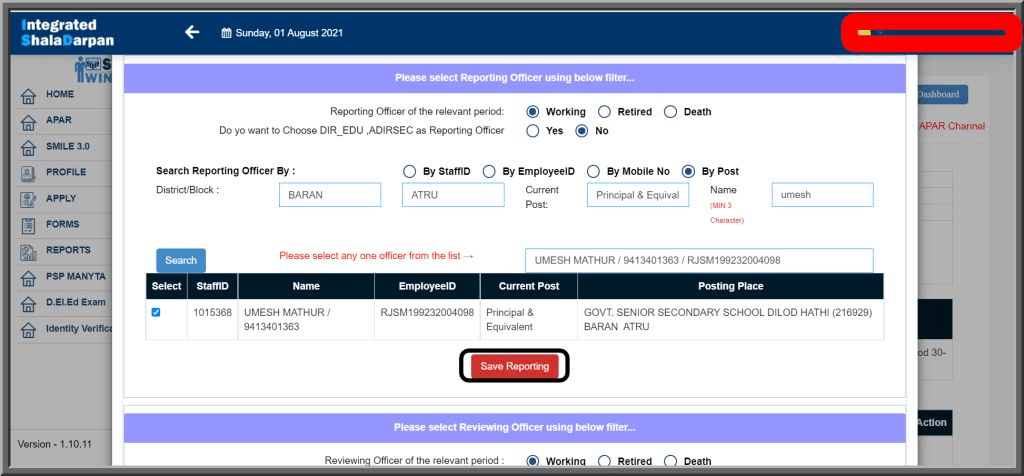The height and width of the screenshot is (476, 1024).
Task: Open the ATRU block dropdown
Action: pos(453,195)
